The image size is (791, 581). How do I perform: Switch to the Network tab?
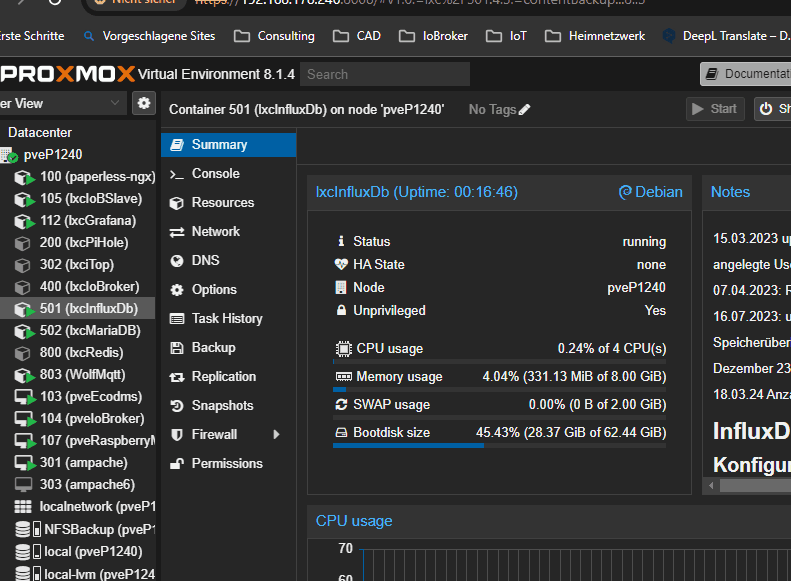coord(229,231)
